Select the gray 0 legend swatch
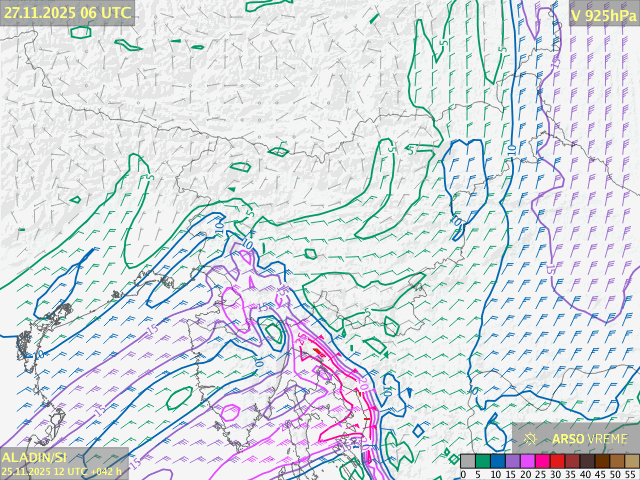 point(466,460)
